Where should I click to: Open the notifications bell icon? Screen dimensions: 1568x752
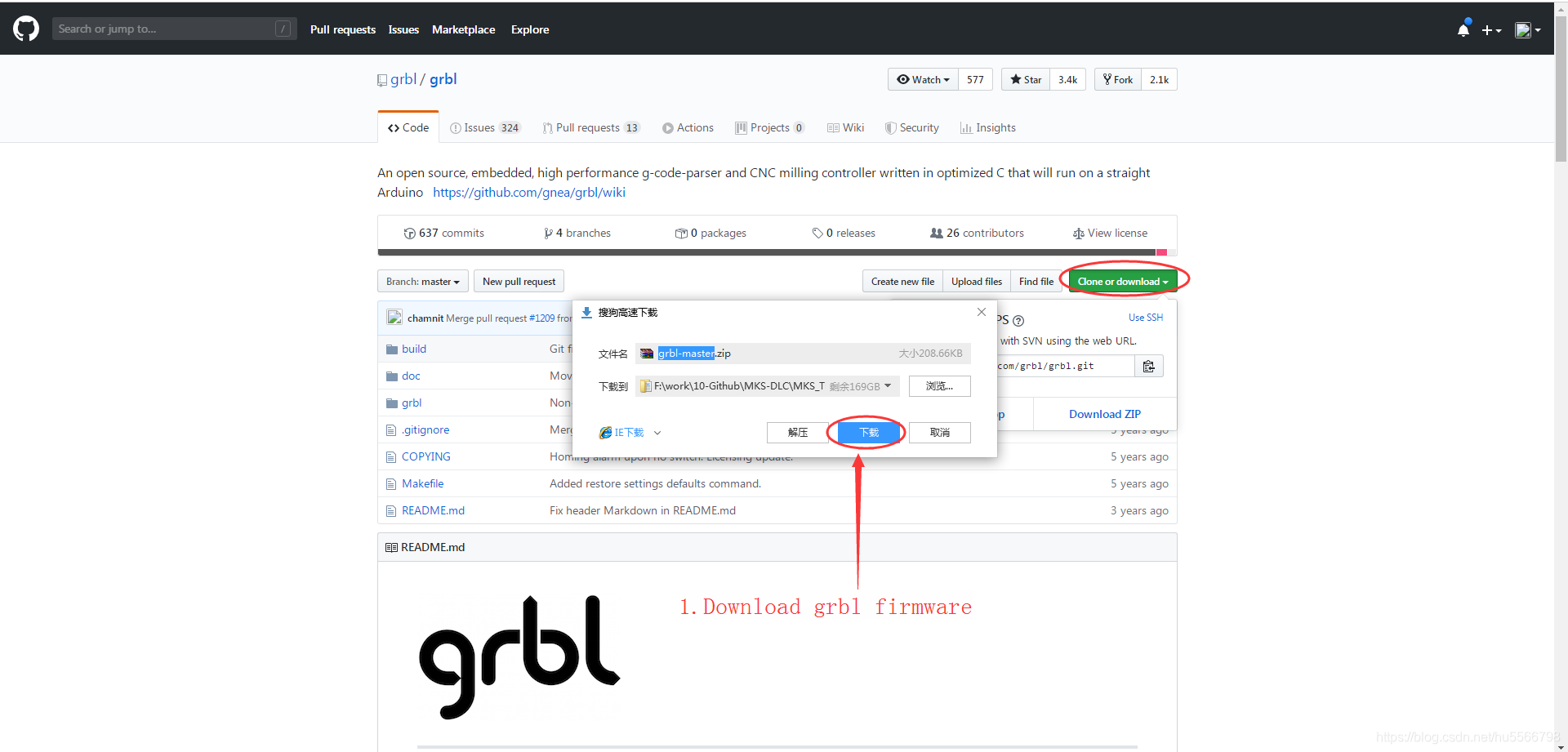(x=1463, y=30)
